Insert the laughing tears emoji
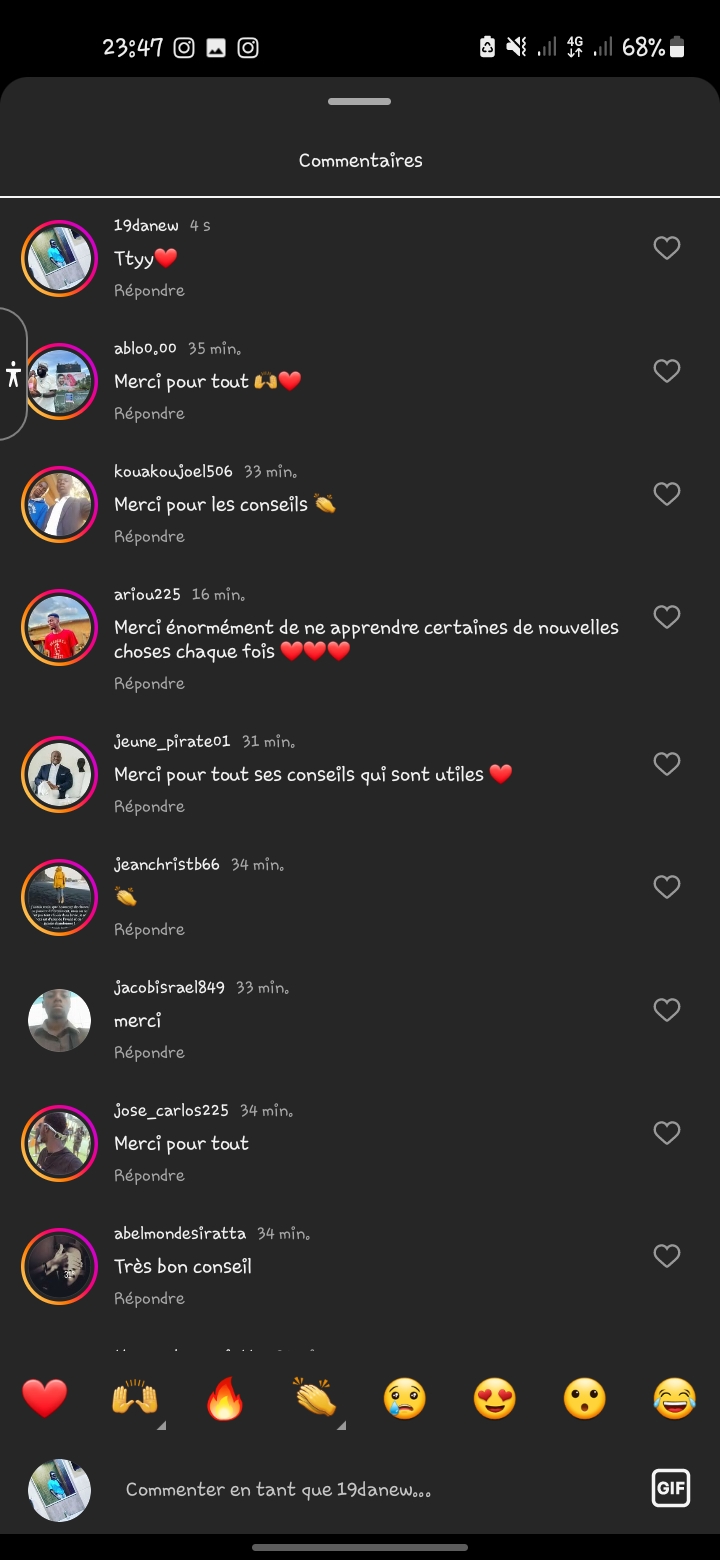The height and width of the screenshot is (1560, 720). 675,1398
